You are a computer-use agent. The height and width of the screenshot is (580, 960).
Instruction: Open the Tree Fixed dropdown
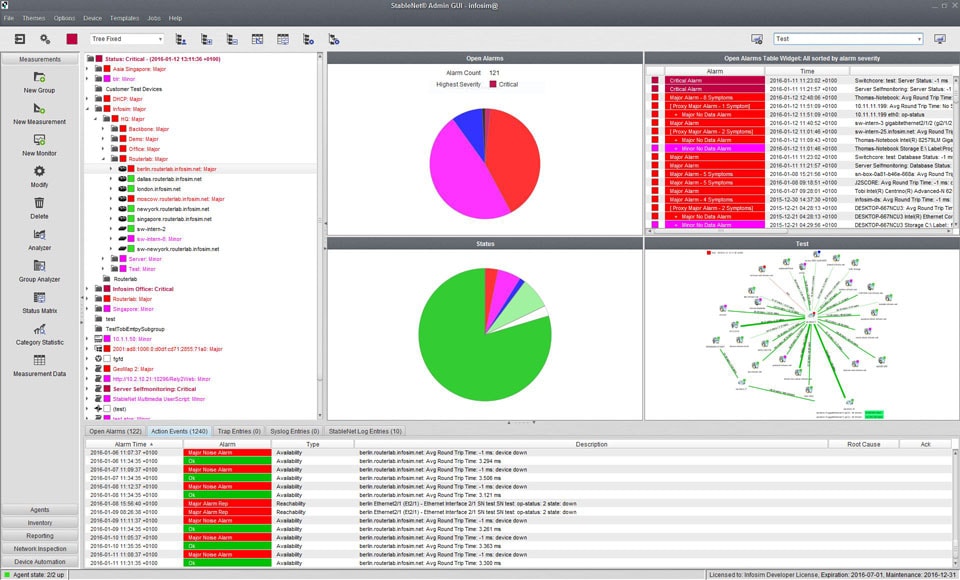127,39
